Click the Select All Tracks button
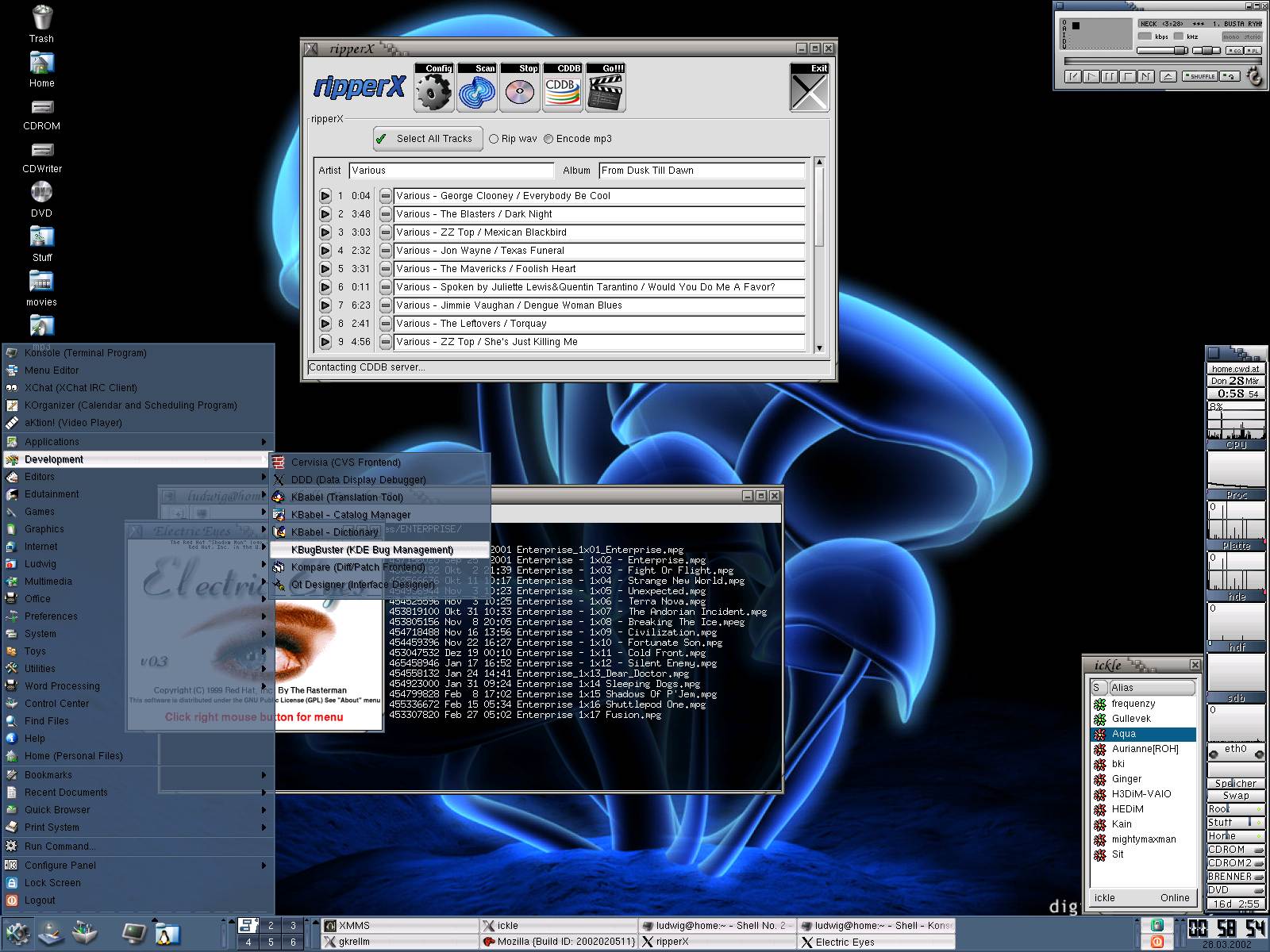 pos(427,139)
